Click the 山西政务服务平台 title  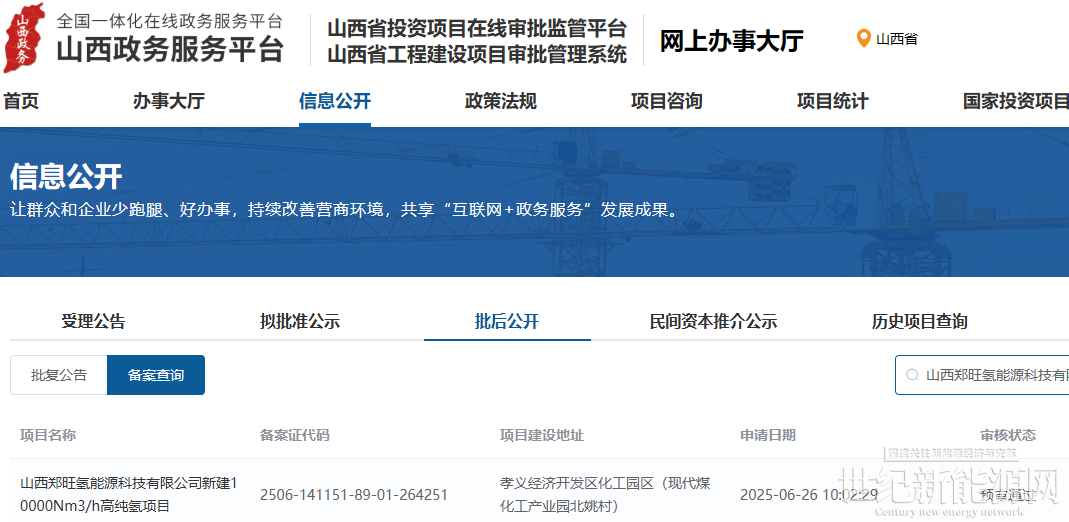click(x=169, y=50)
